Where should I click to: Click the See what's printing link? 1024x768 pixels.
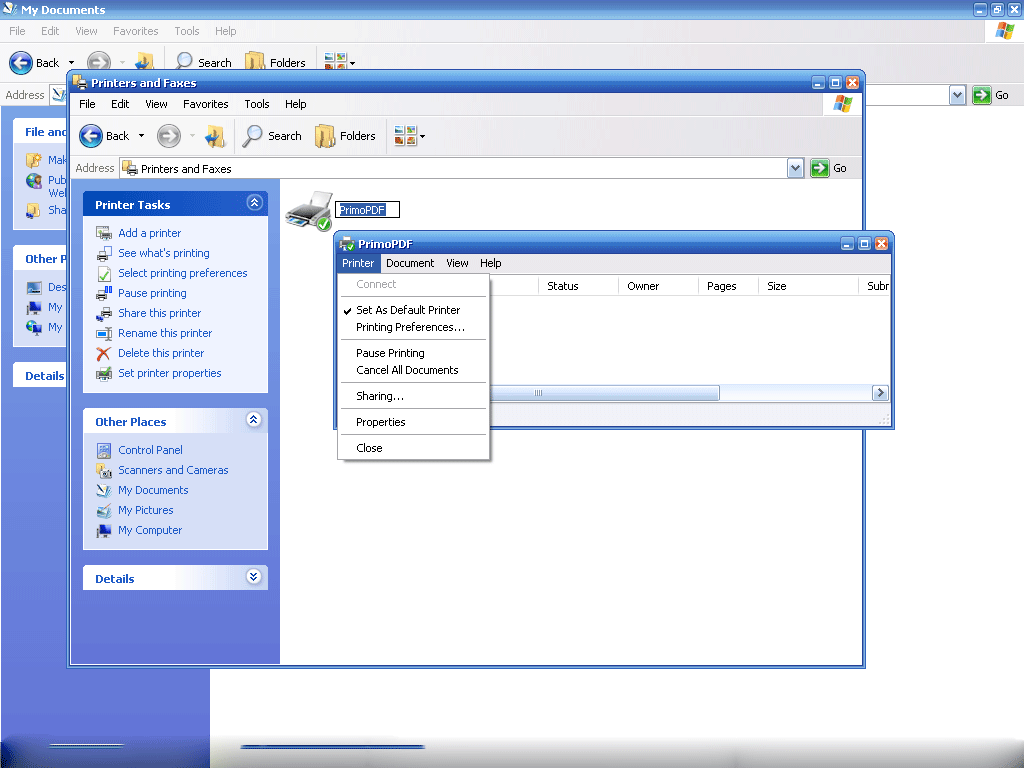[x=164, y=253]
